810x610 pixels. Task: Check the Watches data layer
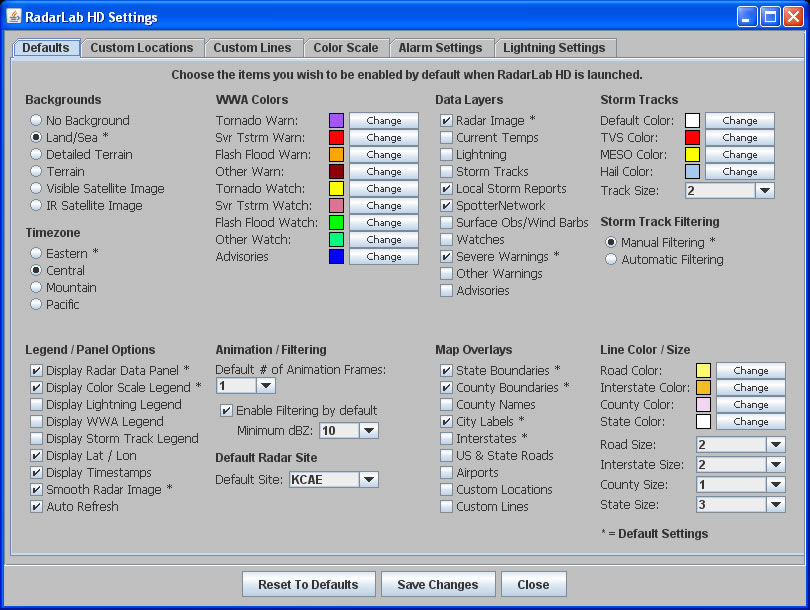473,240
